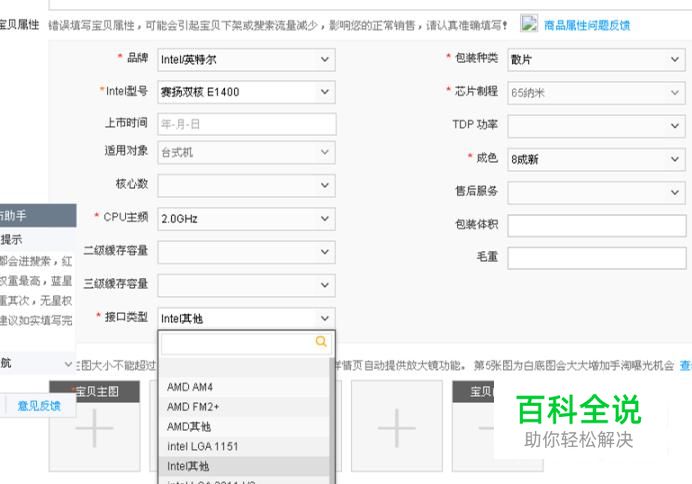Expand the TDP 功率 dropdown
The image size is (692, 484).
click(x=596, y=126)
